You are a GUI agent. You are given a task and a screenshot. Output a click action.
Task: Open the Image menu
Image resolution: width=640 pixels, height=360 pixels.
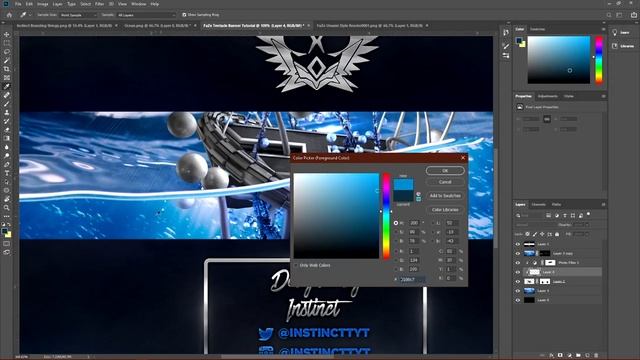42,4
